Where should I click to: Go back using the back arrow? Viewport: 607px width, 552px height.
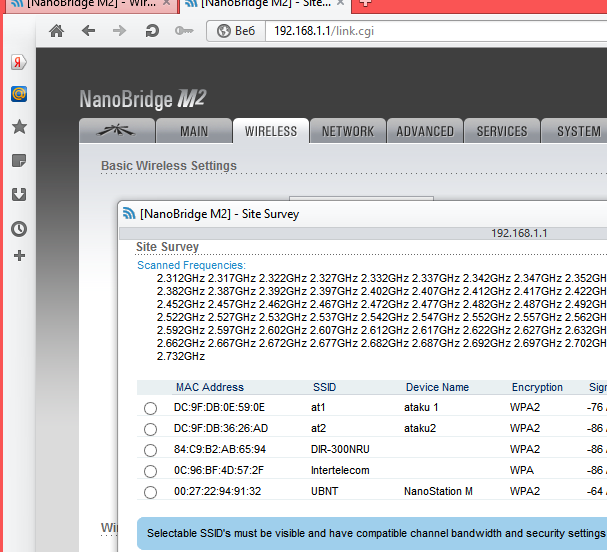click(x=89, y=31)
